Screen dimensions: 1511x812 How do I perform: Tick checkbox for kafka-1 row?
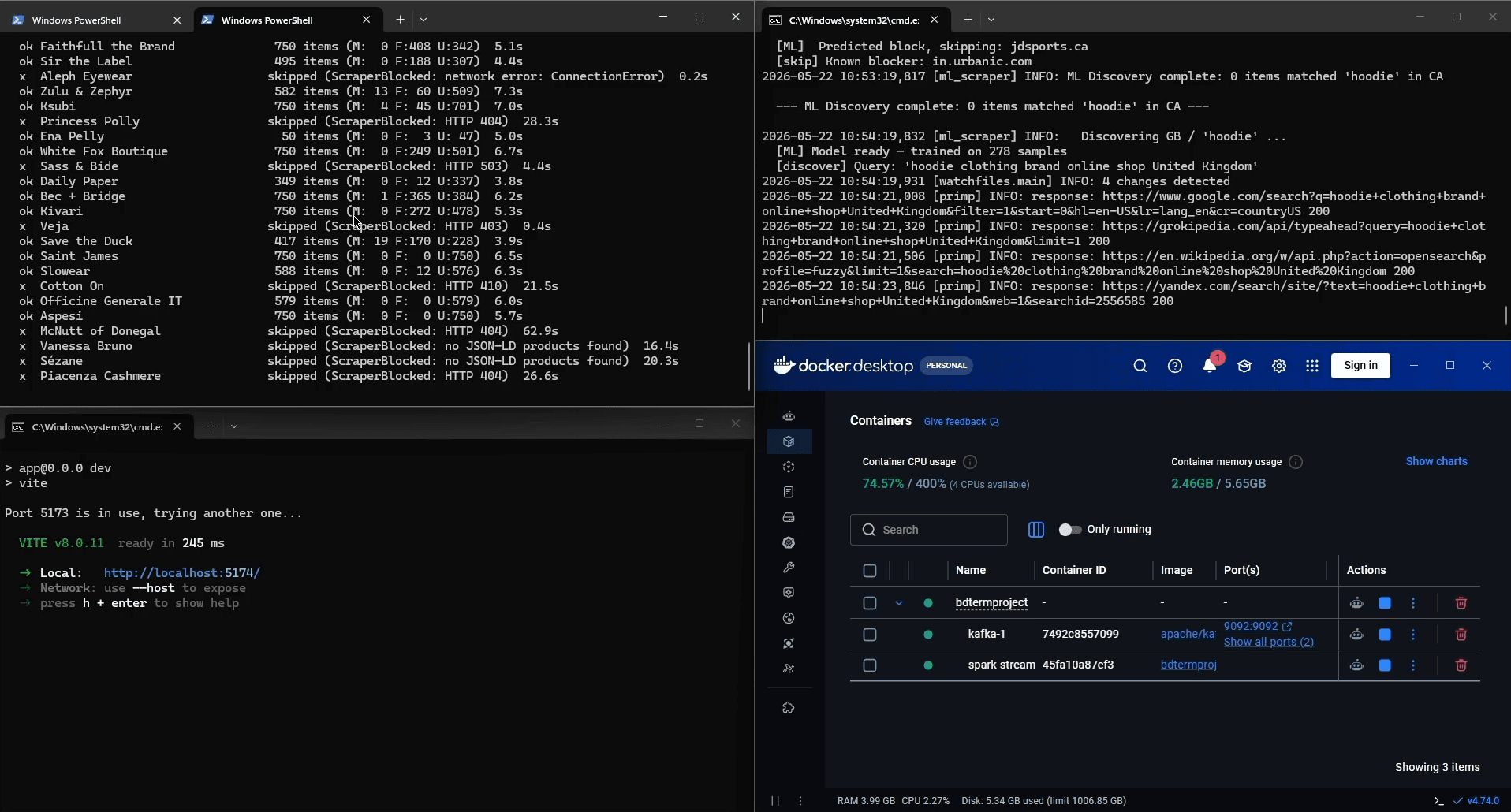coord(870,635)
